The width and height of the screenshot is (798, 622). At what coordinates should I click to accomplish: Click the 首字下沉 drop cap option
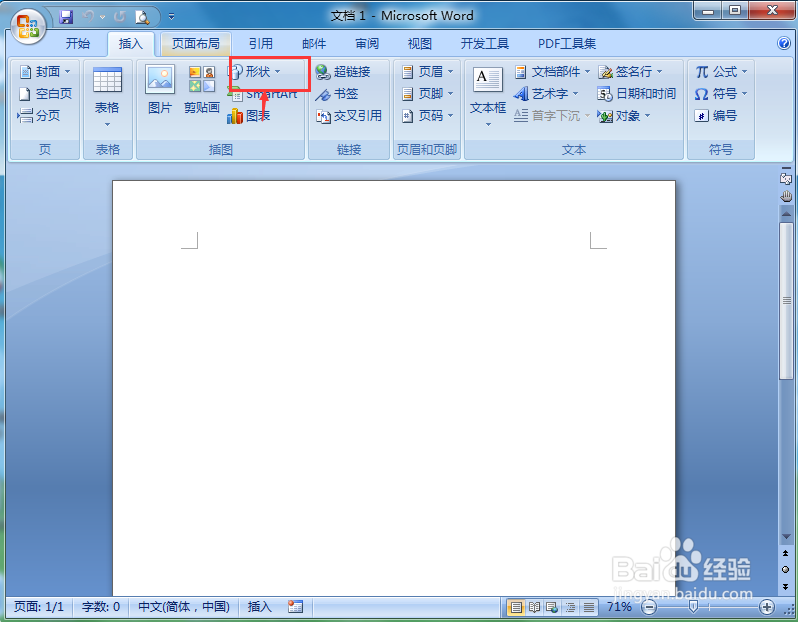point(552,116)
